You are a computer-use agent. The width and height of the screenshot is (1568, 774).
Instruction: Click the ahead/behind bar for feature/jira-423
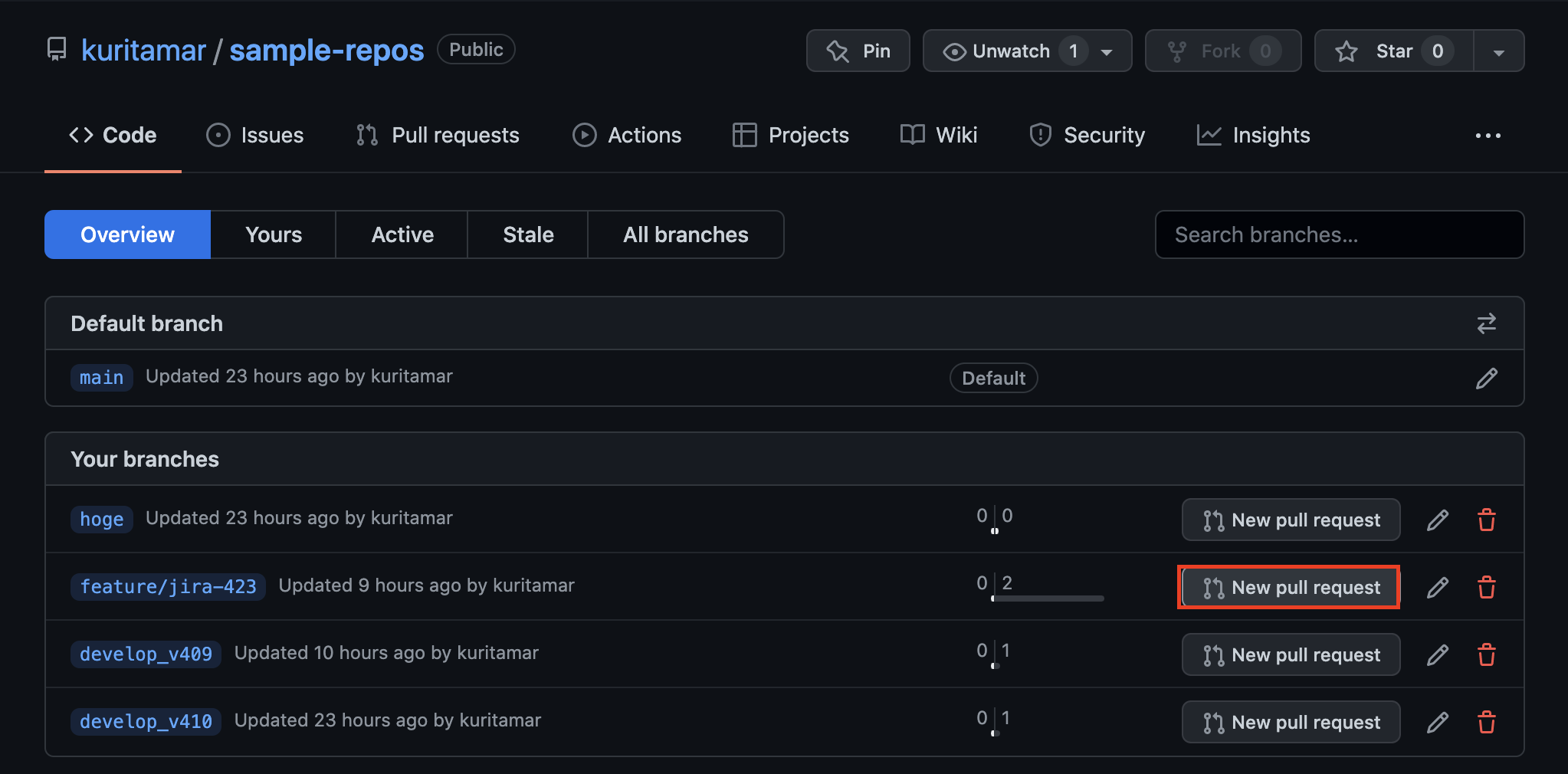(1047, 598)
